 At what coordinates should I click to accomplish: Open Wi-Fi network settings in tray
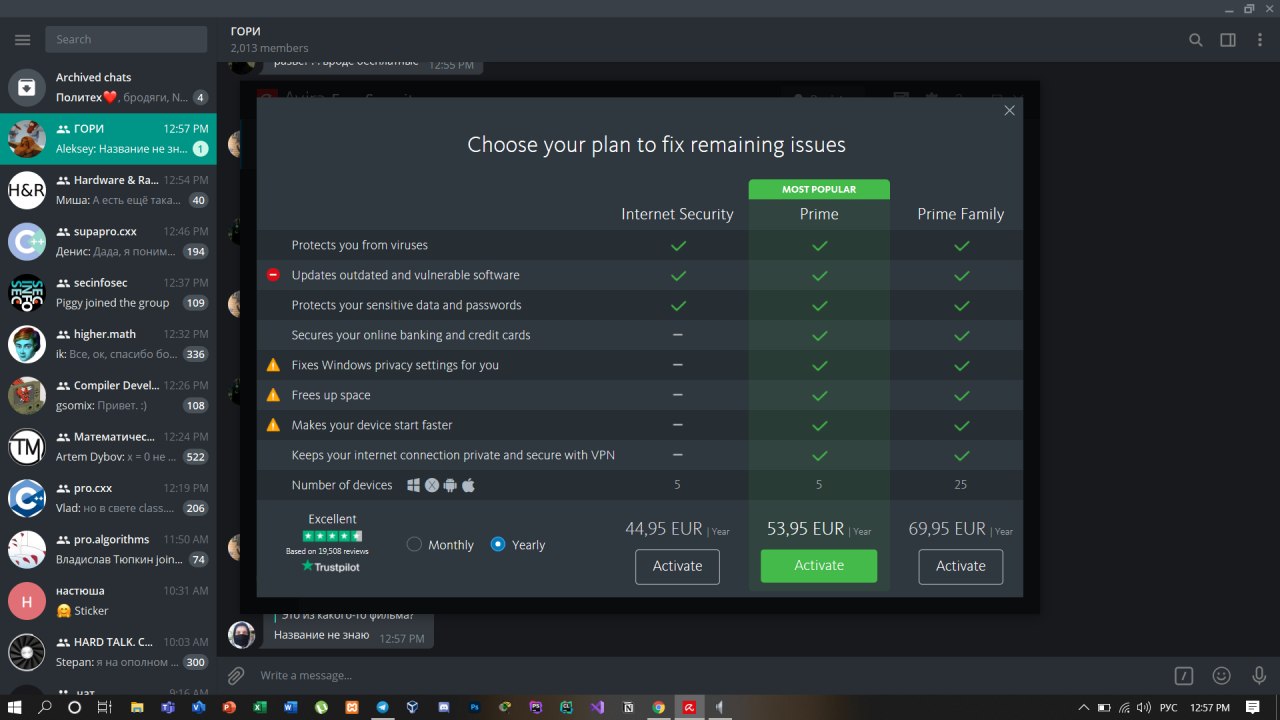[1124, 707]
